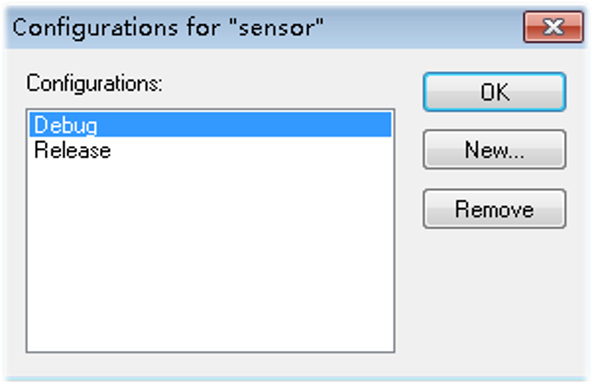592x384 pixels.
Task: Select the Debug configuration
Action: 210,125
